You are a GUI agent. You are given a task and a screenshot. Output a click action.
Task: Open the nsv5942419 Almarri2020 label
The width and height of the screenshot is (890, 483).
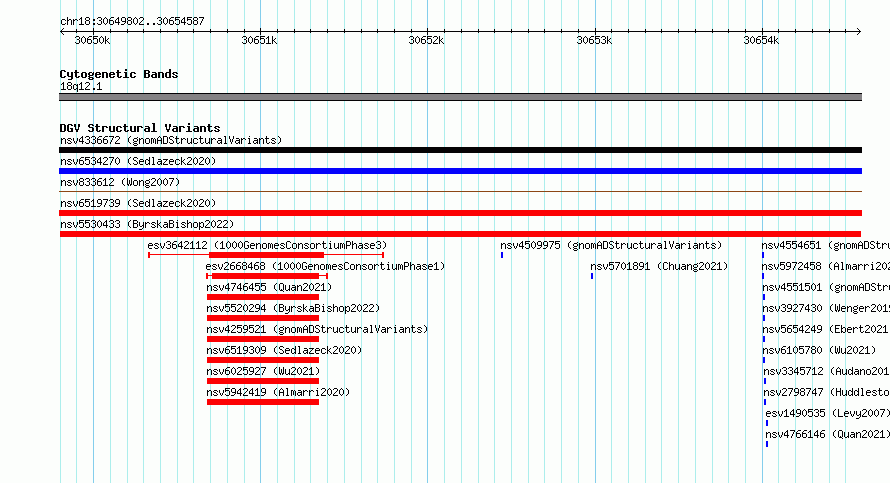pyautogui.click(x=278, y=392)
